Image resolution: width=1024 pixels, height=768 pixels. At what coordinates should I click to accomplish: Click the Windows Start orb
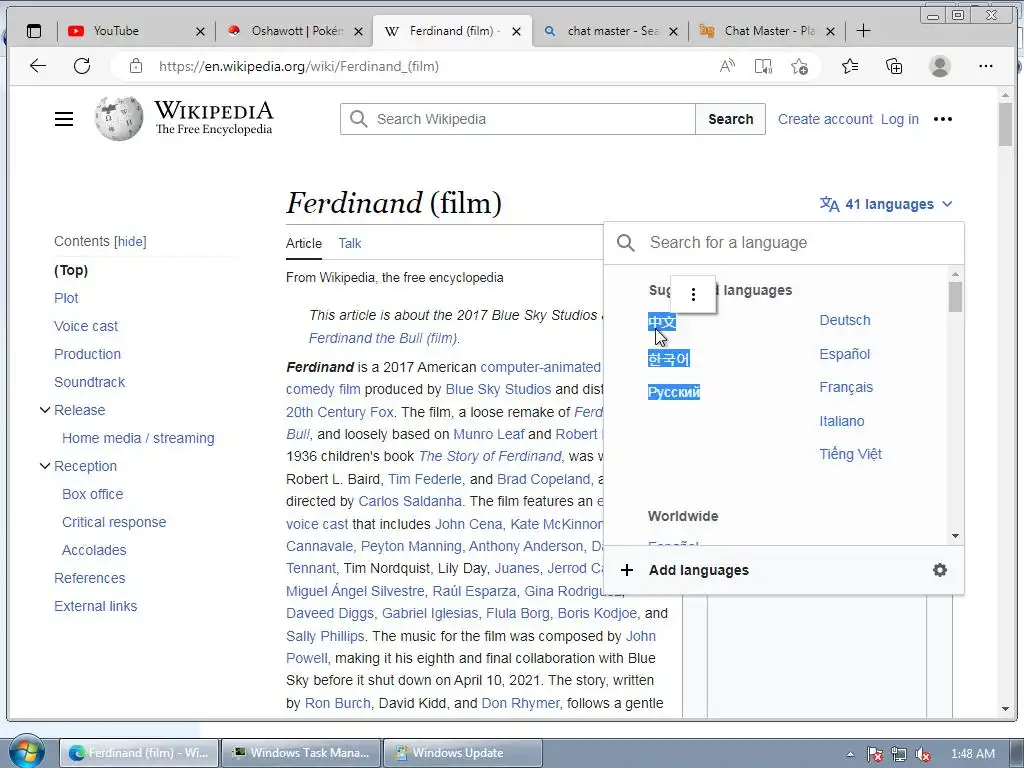(x=27, y=753)
